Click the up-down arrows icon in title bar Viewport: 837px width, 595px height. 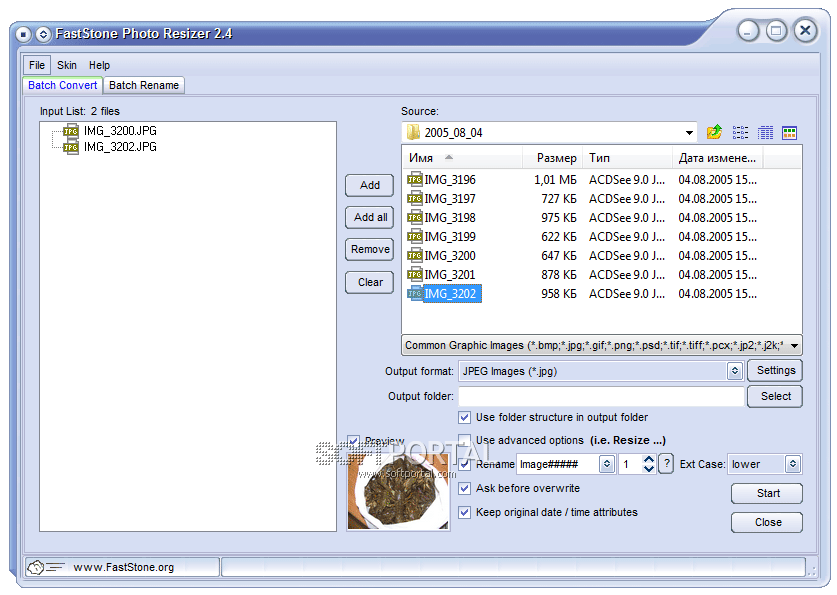click(x=43, y=35)
